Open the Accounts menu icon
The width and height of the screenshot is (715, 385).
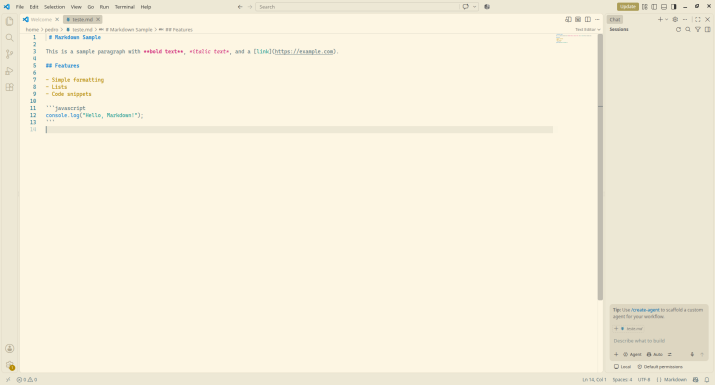(x=9, y=349)
